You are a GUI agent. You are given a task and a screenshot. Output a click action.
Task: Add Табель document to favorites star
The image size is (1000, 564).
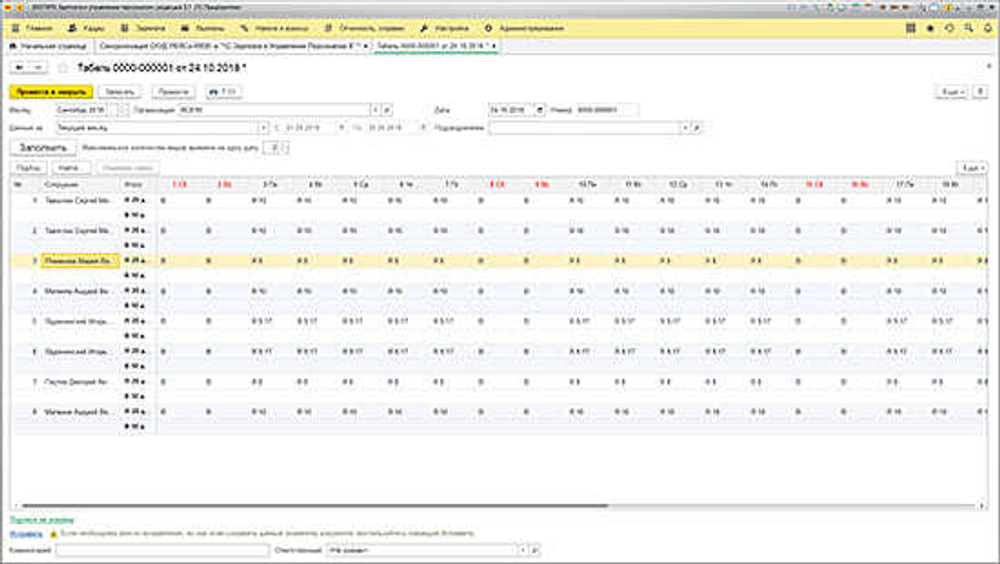point(62,68)
